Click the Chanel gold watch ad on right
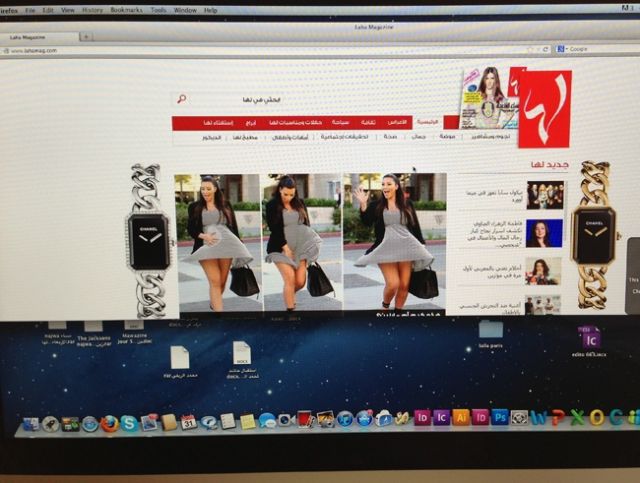Image resolution: width=640 pixels, height=483 pixels. 594,235
